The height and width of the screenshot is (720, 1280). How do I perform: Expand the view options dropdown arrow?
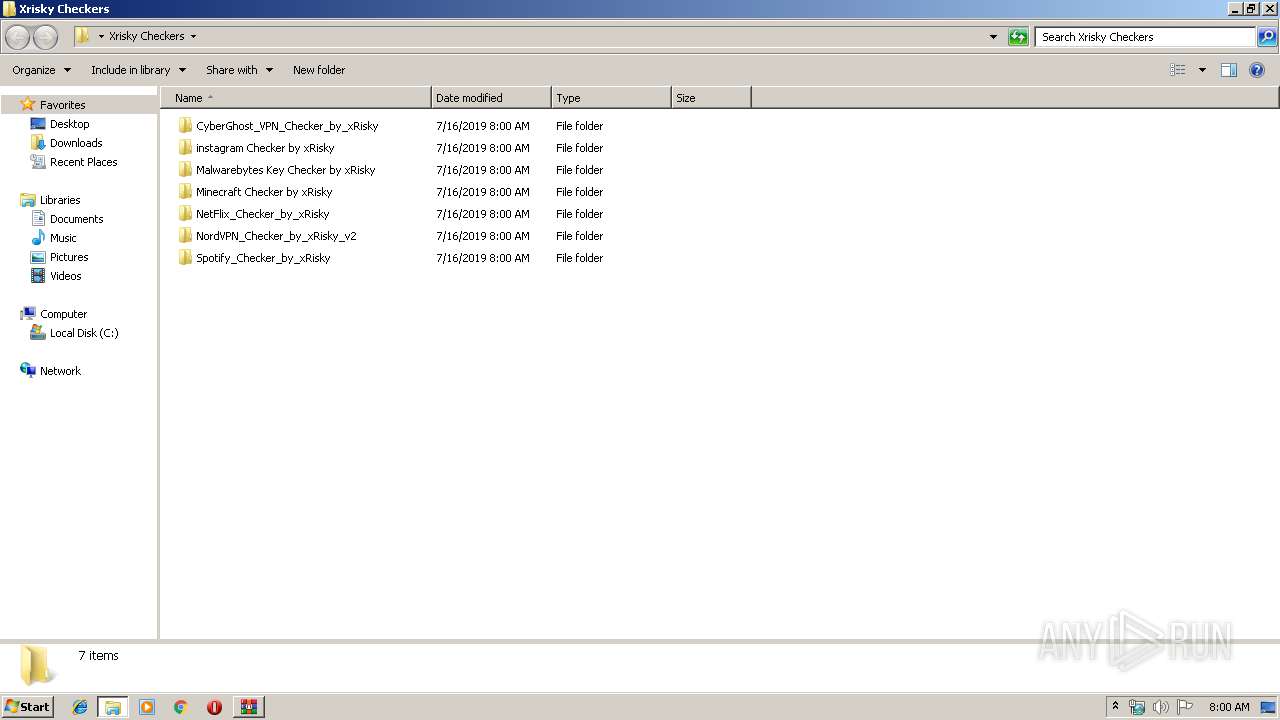(1202, 70)
